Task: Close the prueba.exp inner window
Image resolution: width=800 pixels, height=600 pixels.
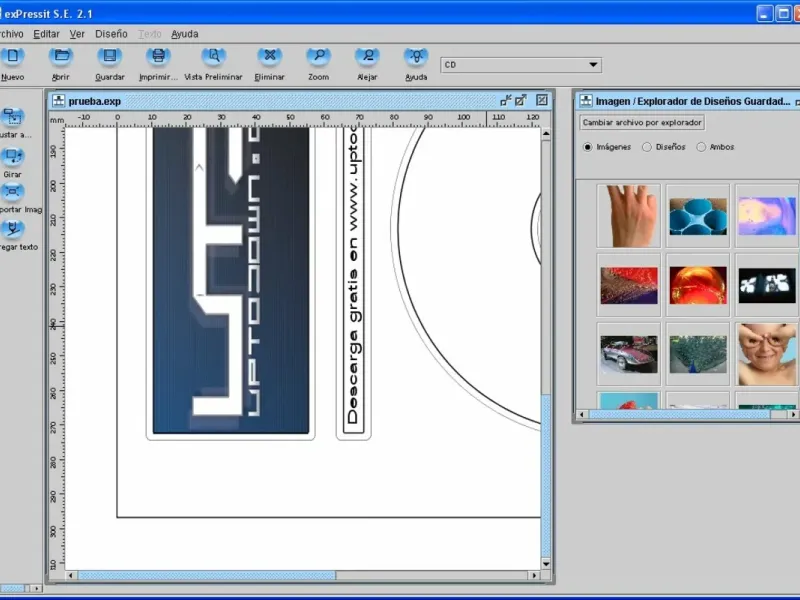Action: (542, 101)
